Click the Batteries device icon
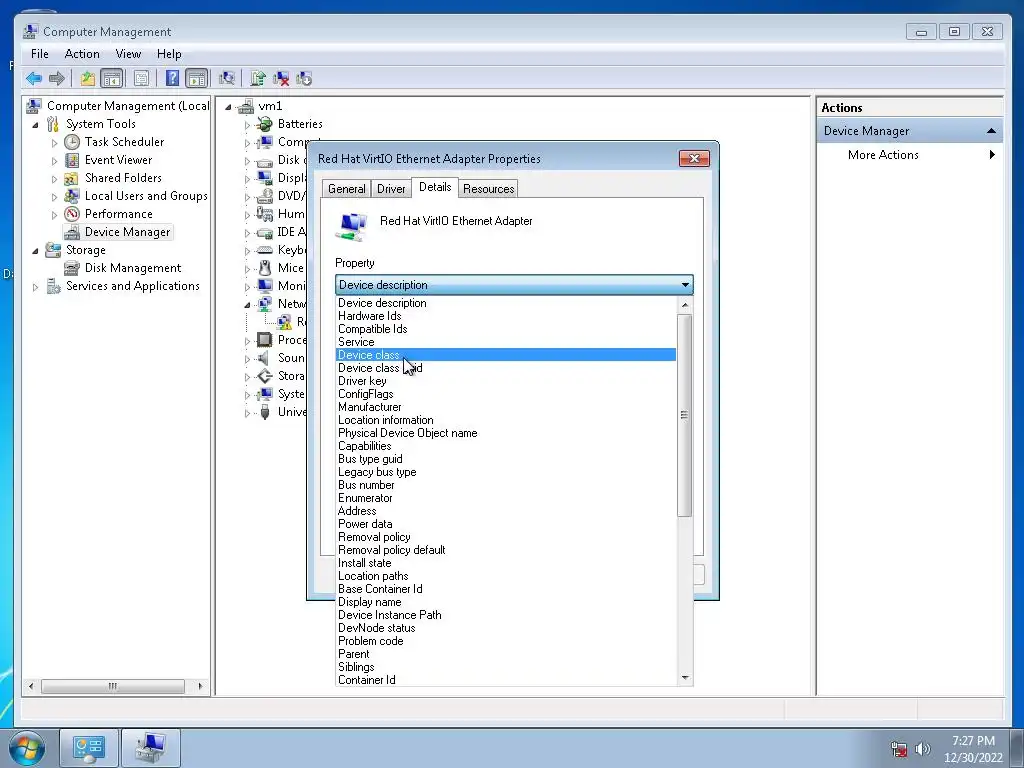This screenshot has width=1024, height=768. (264, 124)
